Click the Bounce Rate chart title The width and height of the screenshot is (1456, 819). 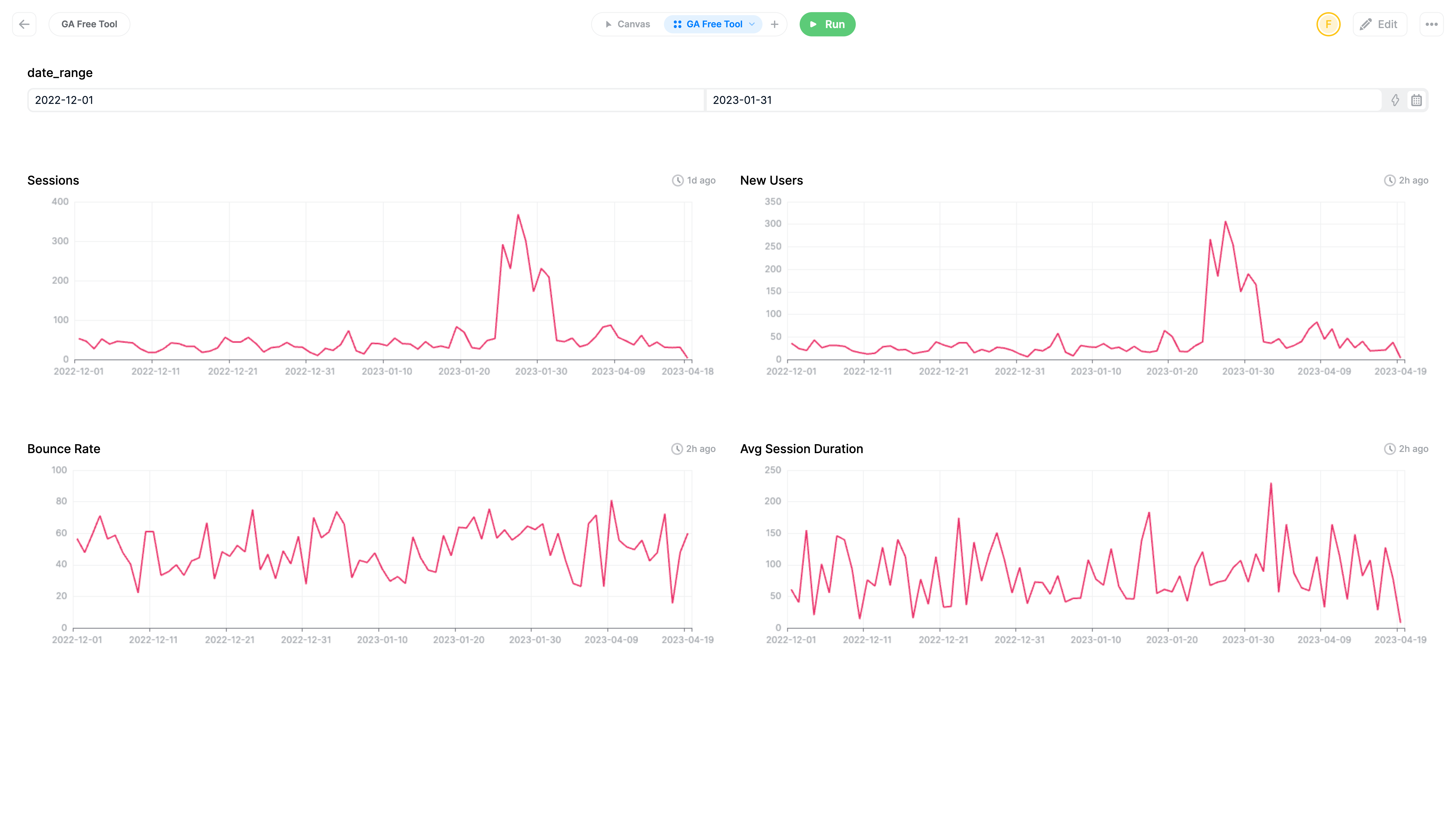(x=64, y=449)
